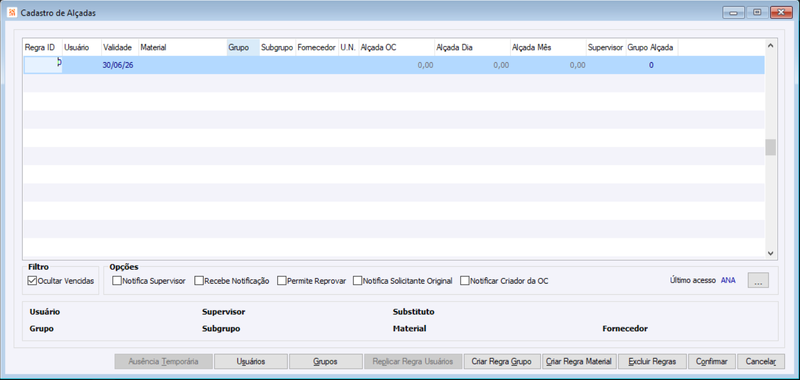The width and height of the screenshot is (800, 380).
Task: Click the U.N. column header
Action: click(348, 47)
